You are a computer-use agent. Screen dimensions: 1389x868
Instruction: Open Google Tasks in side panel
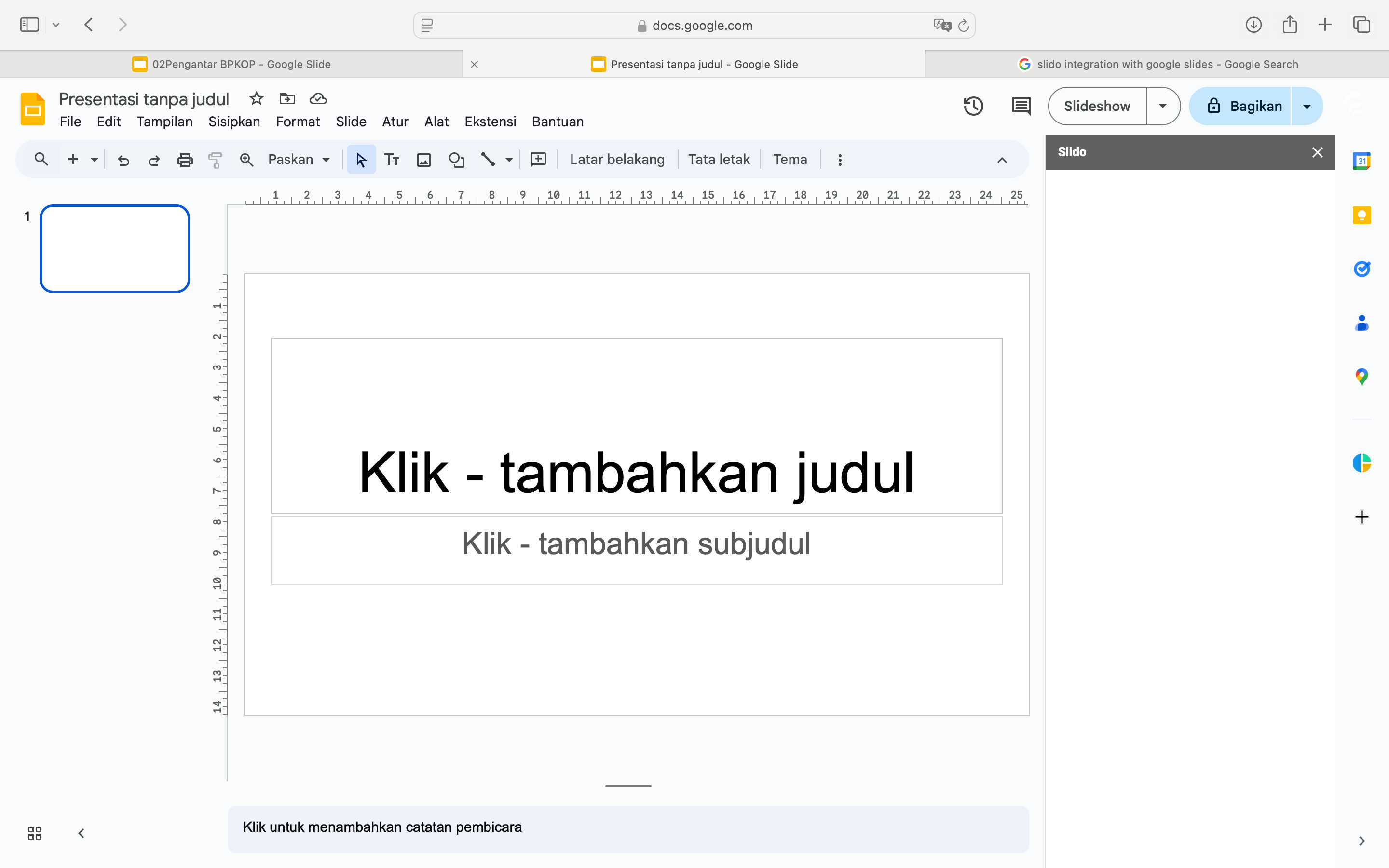click(1362, 269)
